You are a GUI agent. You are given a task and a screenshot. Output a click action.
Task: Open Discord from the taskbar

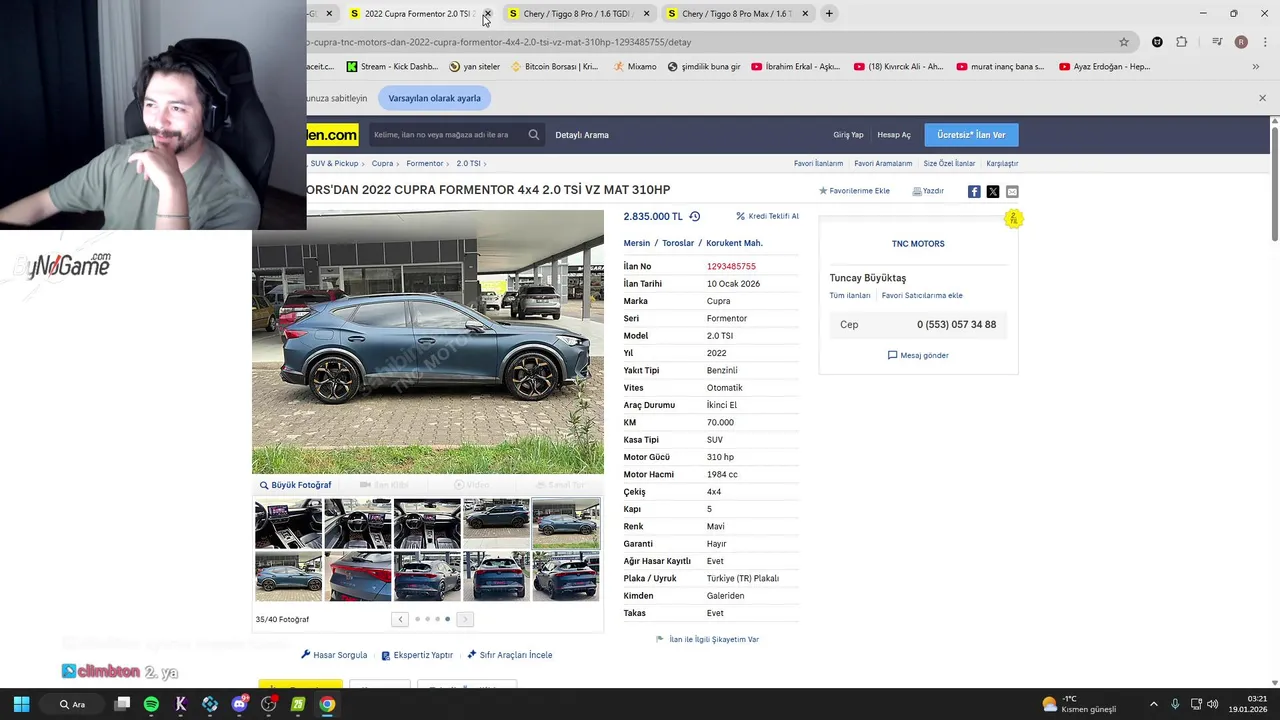[x=239, y=704]
